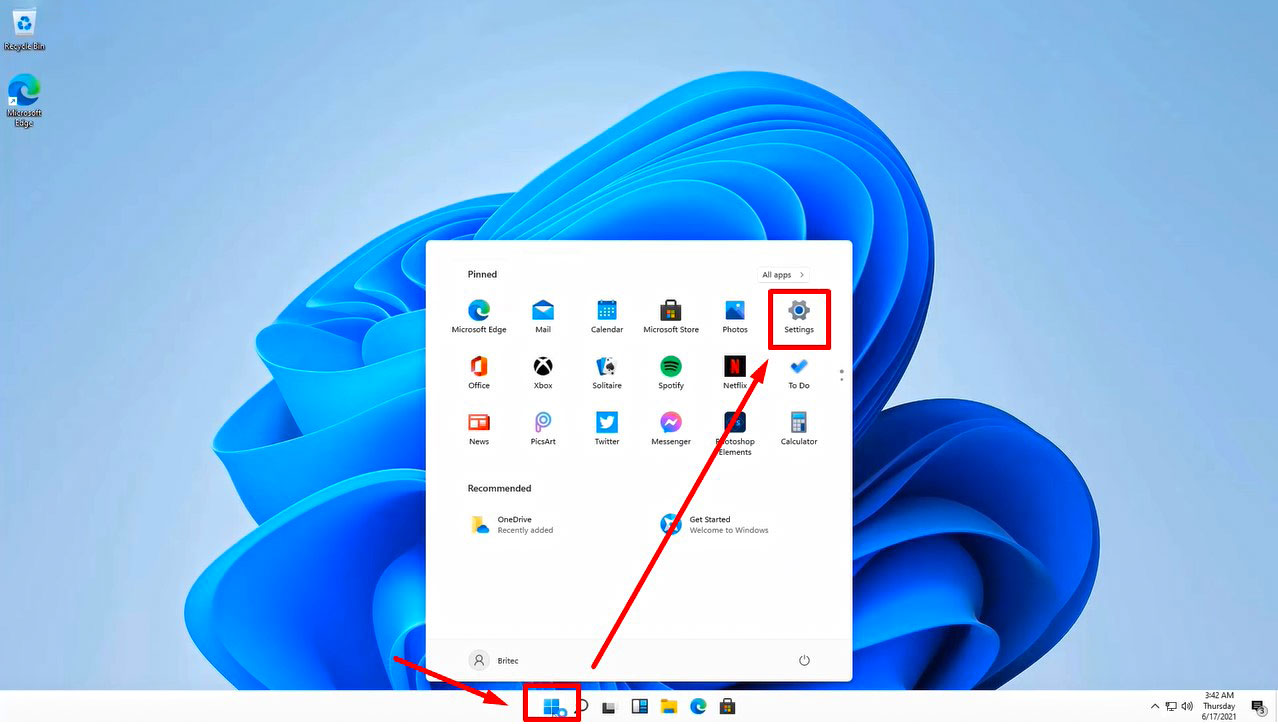This screenshot has width=1278, height=724.
Task: Click the pinned apps page indicator dots
Action: pos(842,375)
